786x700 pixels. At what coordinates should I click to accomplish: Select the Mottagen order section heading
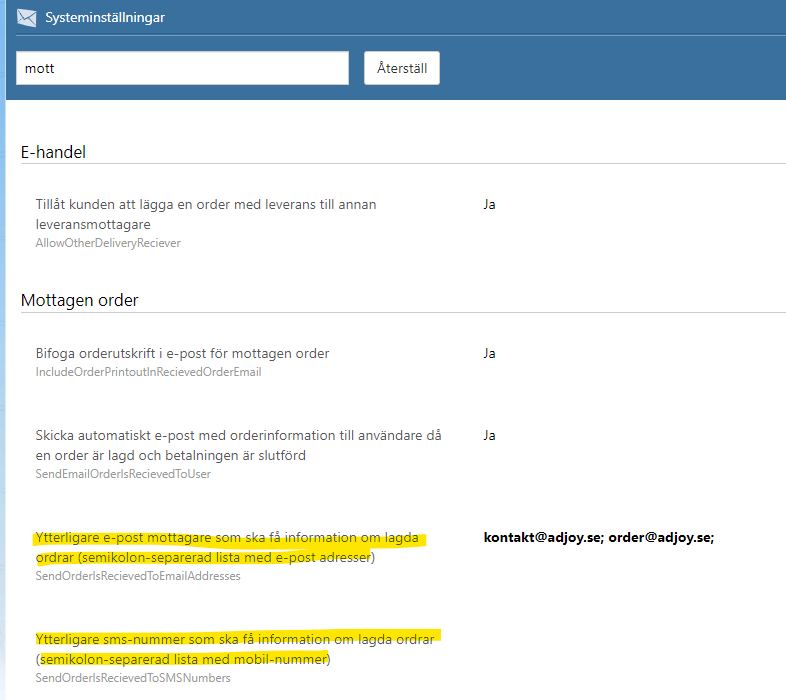79,300
